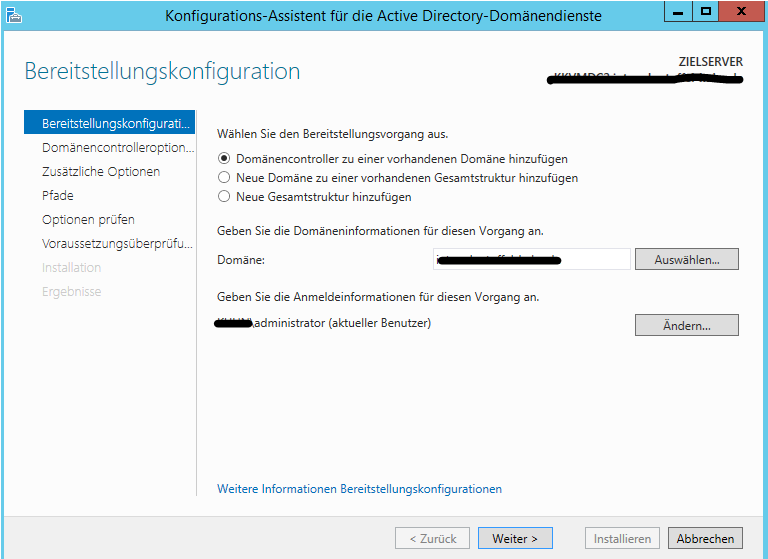Screen dimensions: 768x559
Task: Go to Domänencontrolleroptionen step
Action: tap(118, 147)
